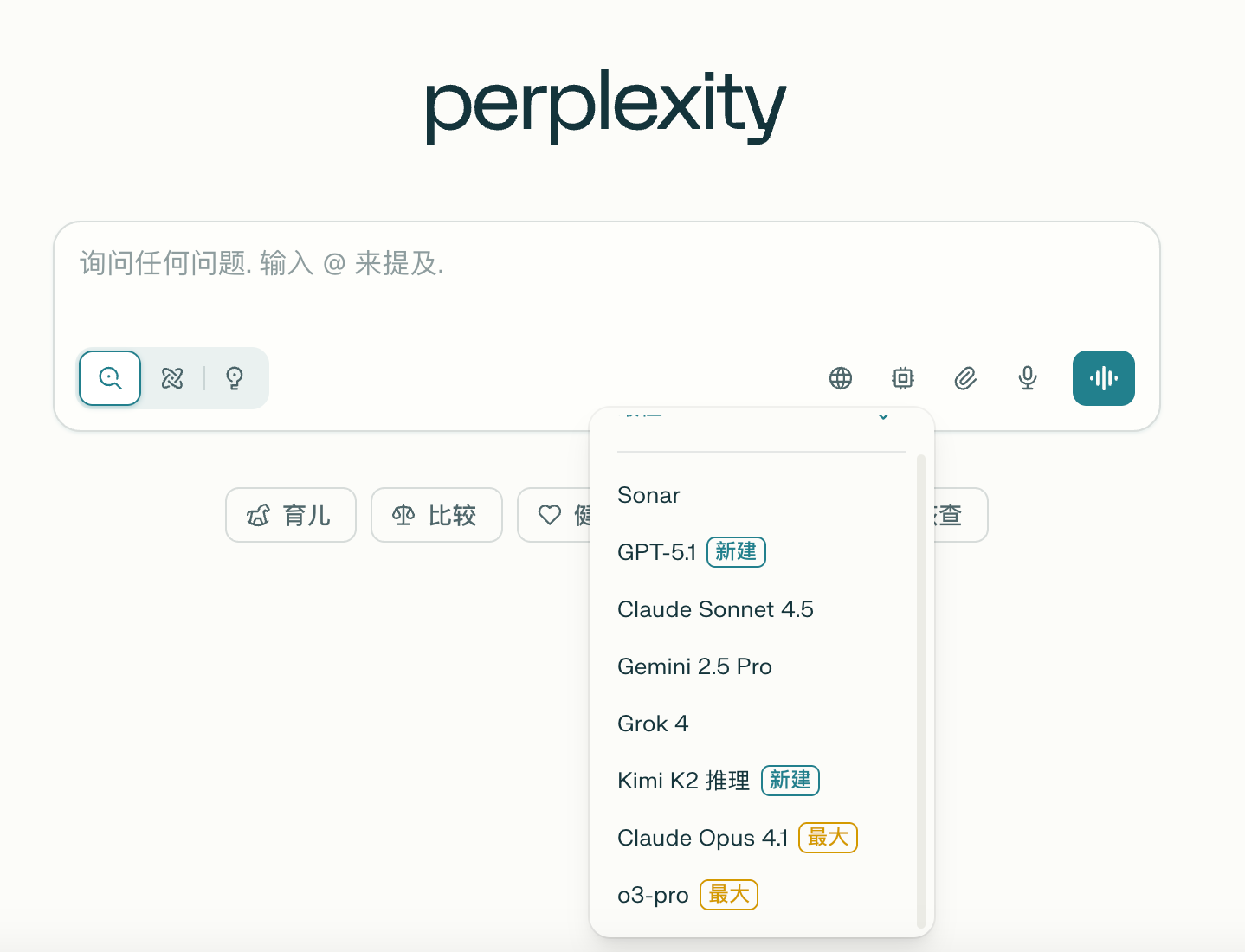Click the chip model selector icon
1245x952 pixels.
click(x=902, y=378)
